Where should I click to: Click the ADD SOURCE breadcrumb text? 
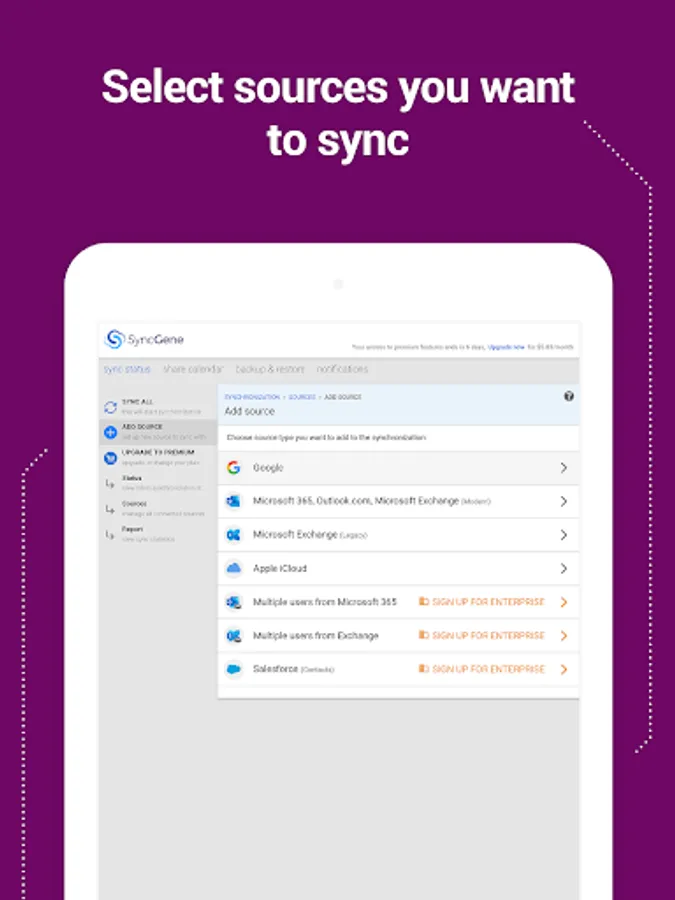(343, 397)
